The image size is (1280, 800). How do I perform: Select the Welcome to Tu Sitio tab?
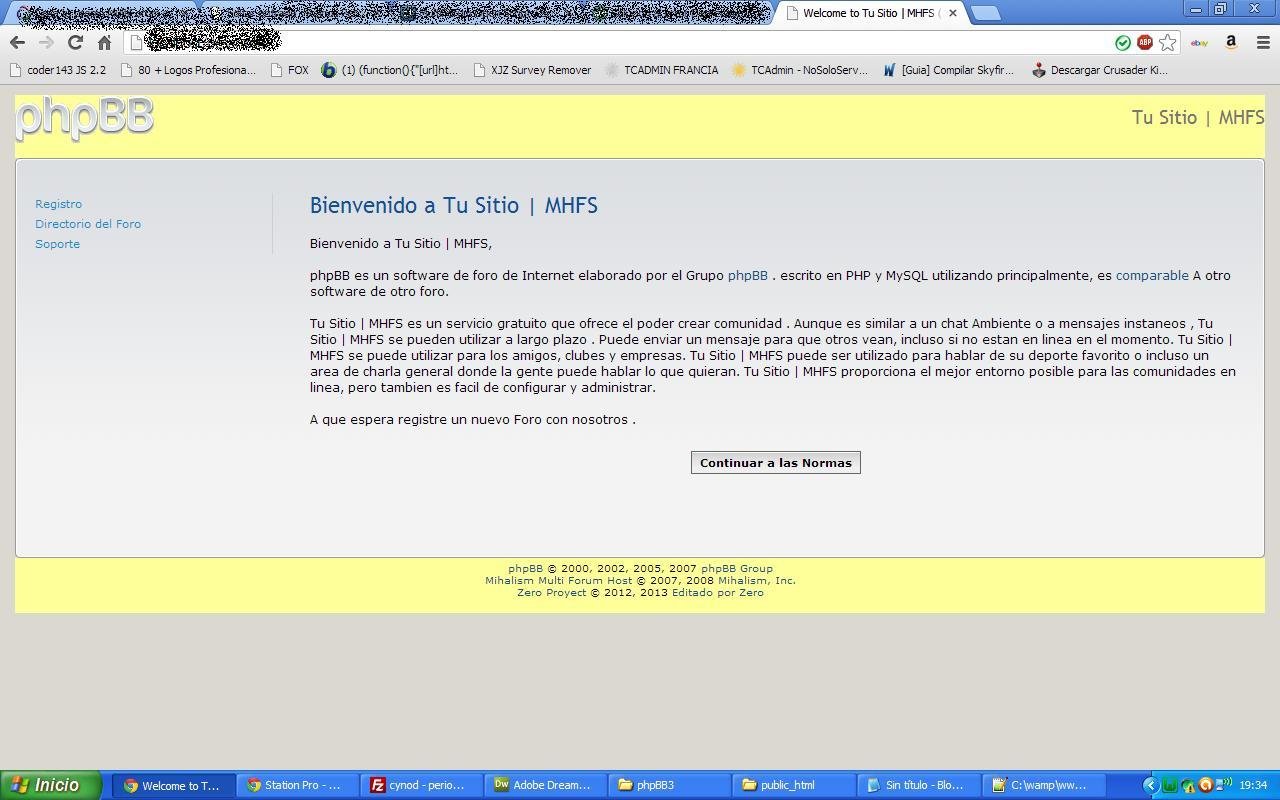coord(866,13)
